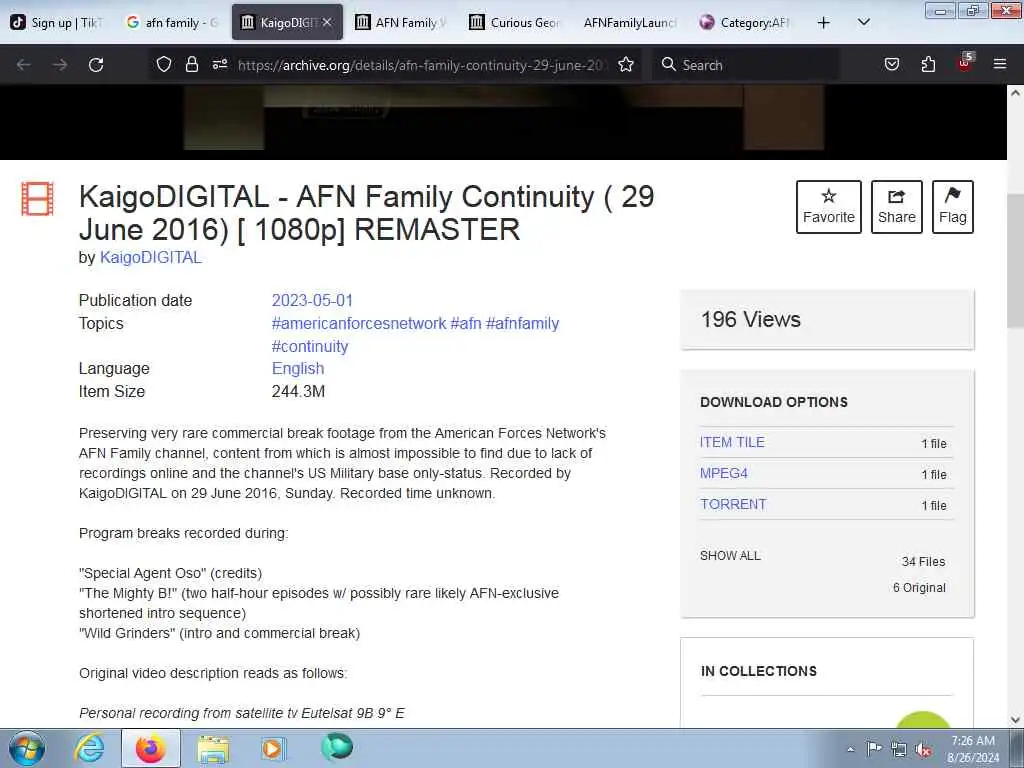This screenshot has height=768, width=1024.
Task: Click the Share button
Action: click(897, 207)
